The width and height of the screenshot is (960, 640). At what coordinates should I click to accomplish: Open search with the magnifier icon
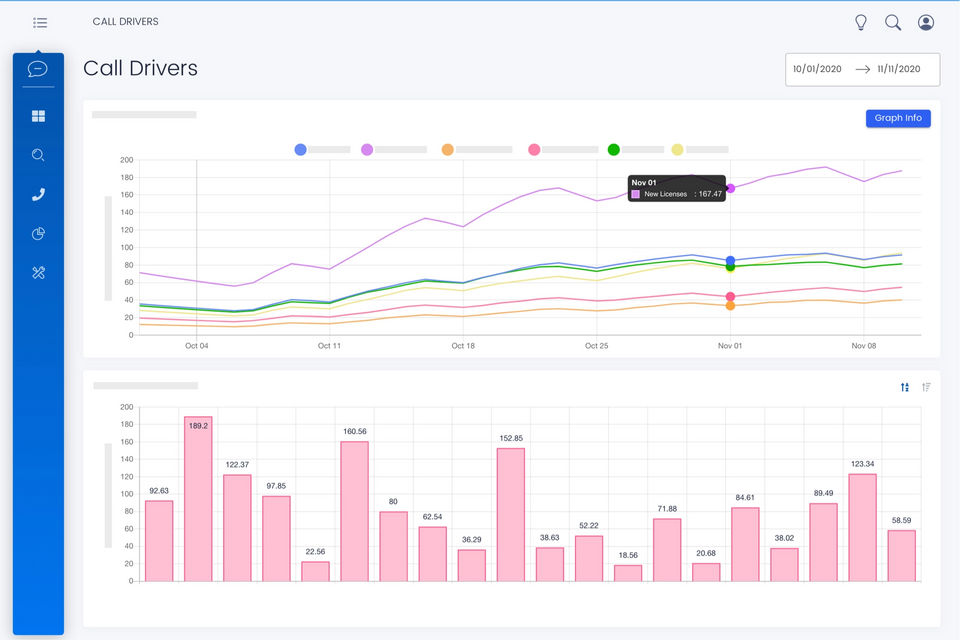[893, 23]
